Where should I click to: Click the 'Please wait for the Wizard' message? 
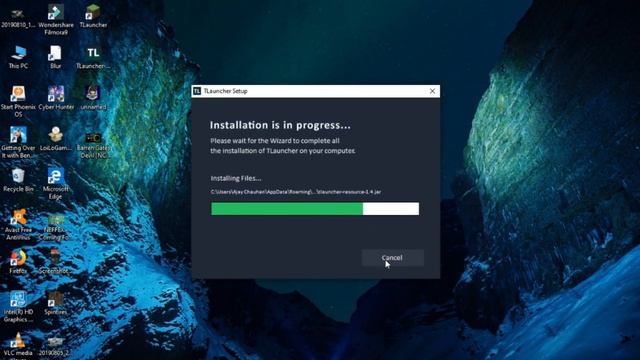283,146
